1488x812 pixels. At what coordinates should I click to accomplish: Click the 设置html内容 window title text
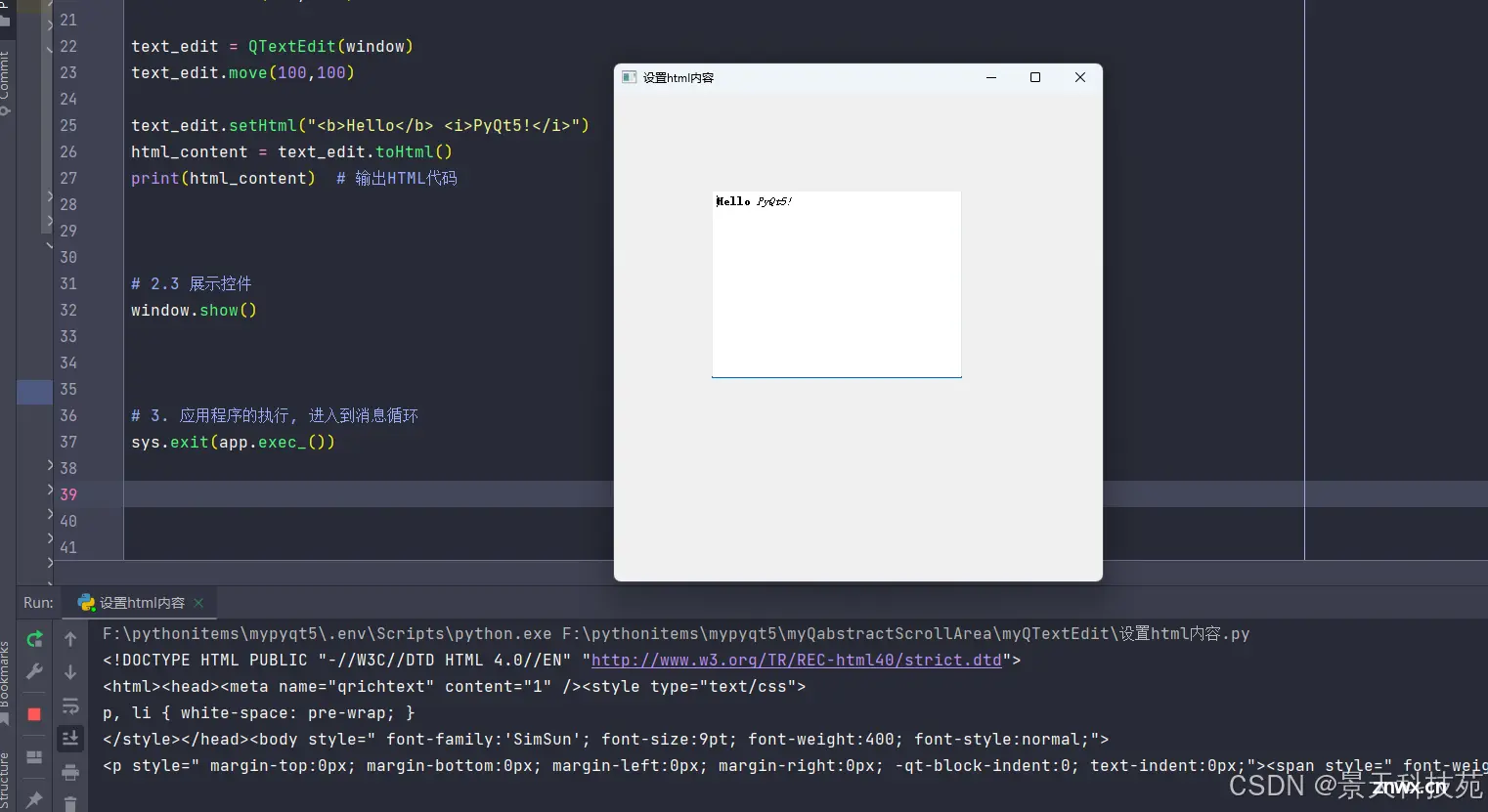tap(678, 78)
